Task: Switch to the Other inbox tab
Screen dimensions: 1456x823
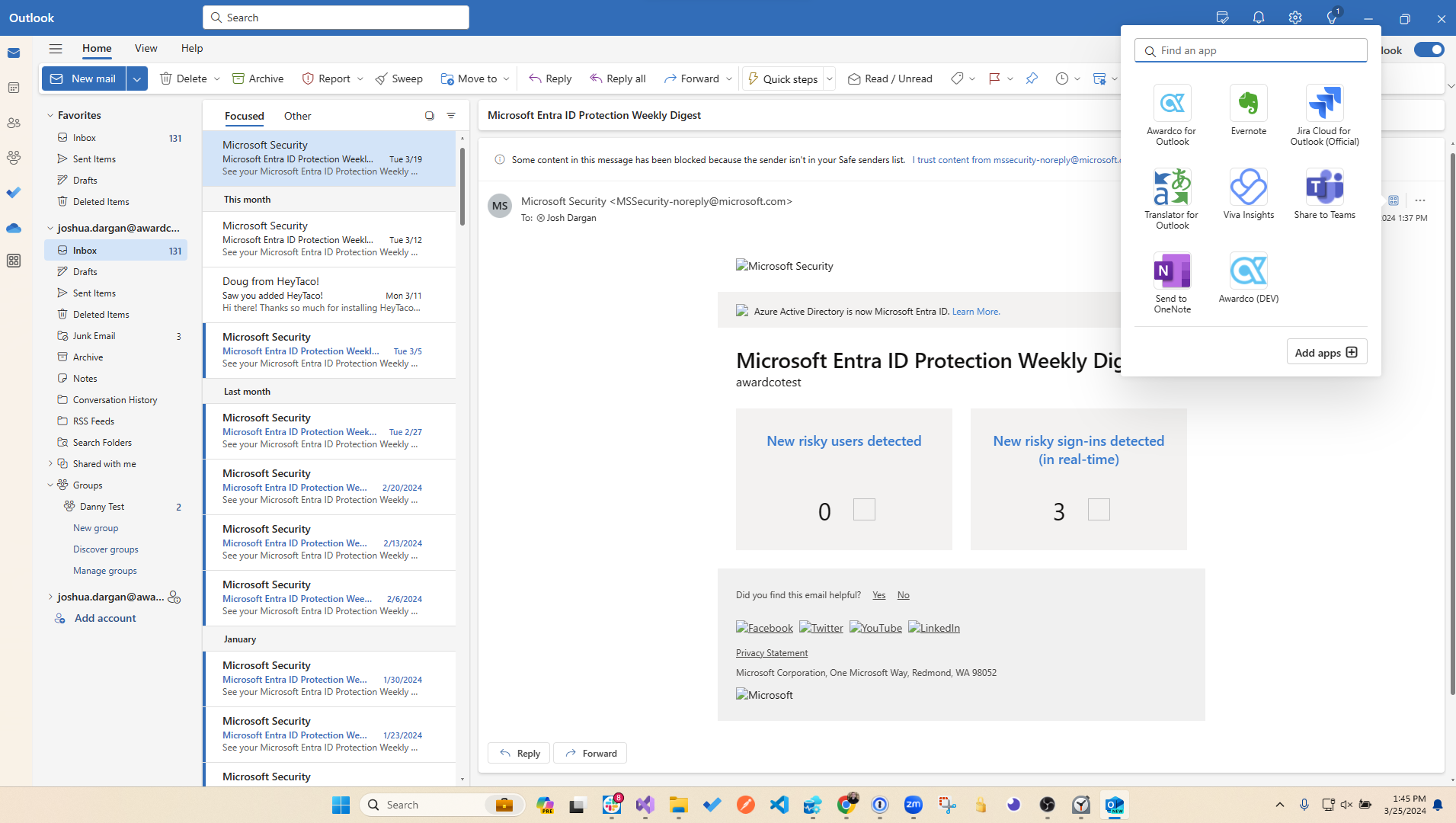Action: pyautogui.click(x=297, y=116)
